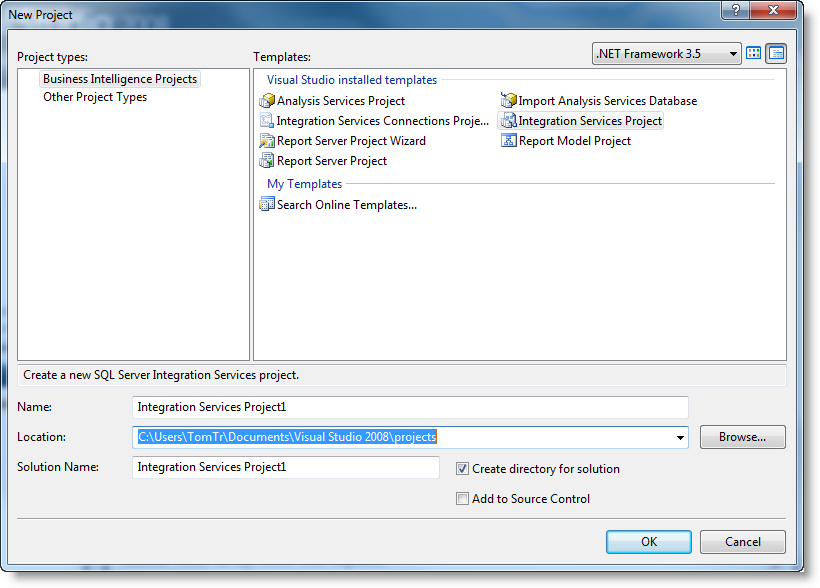Select Other Project Types
Viewport: 820px width, 588px height.
(95, 97)
